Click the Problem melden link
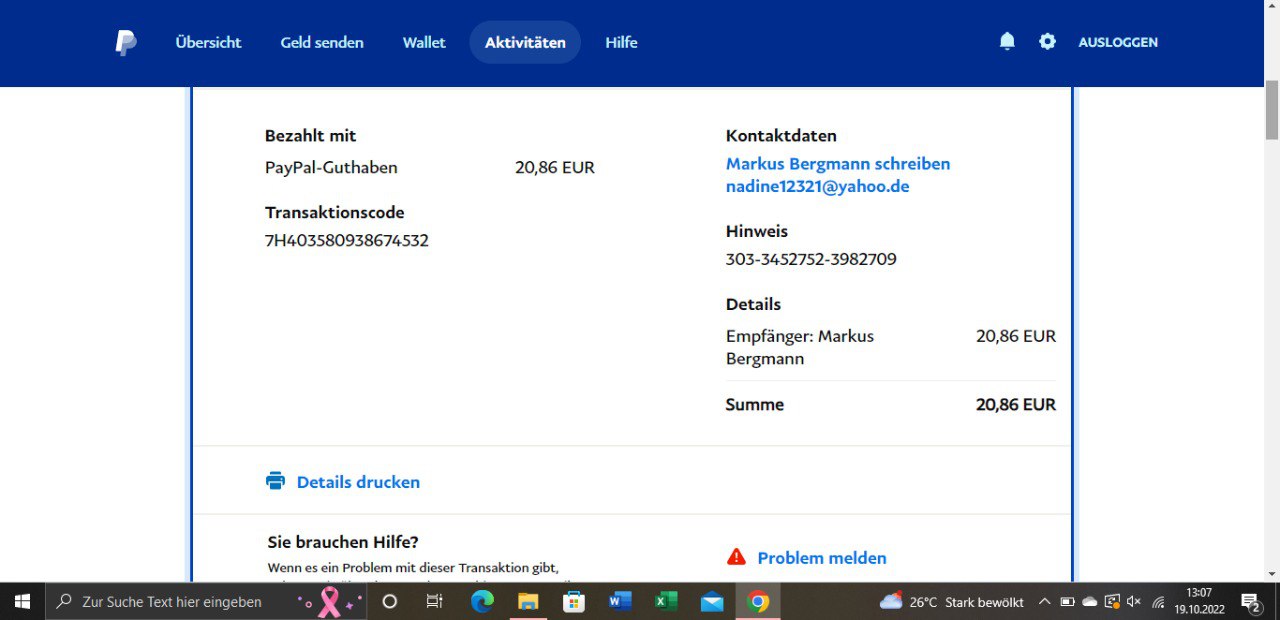Screen dimensions: 1280x620 click(822, 558)
